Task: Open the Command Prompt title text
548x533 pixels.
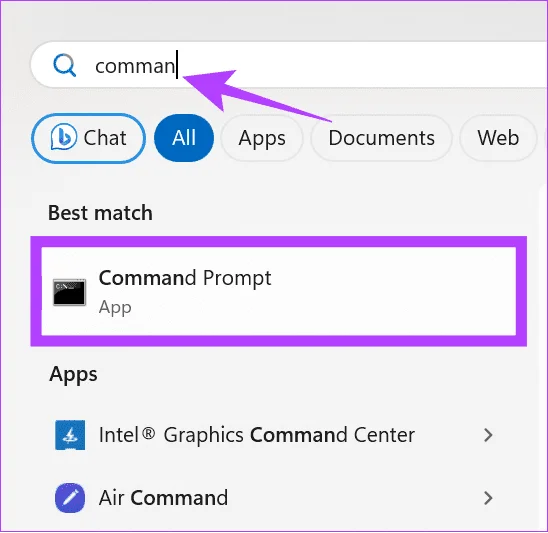Action: [x=185, y=279]
